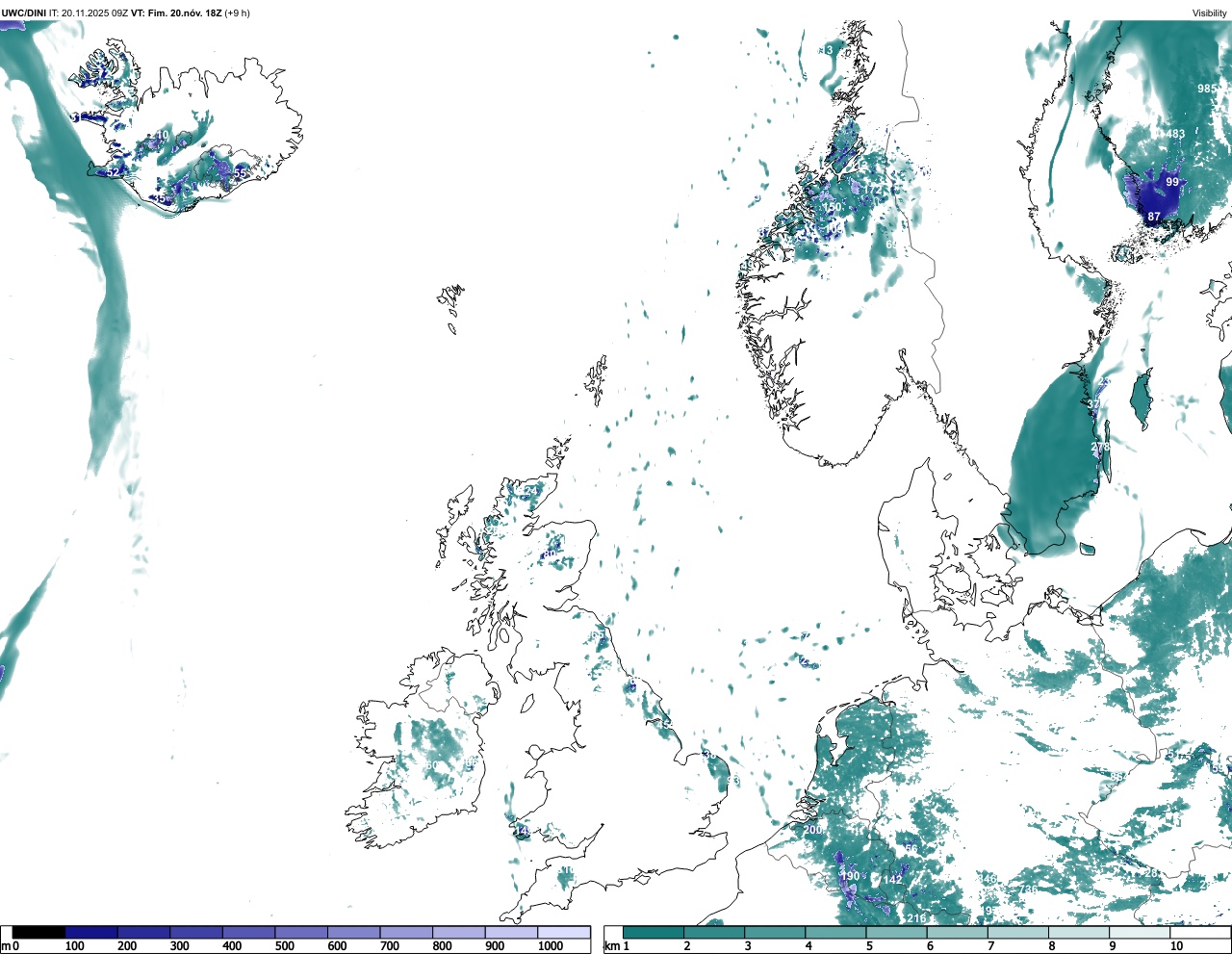The height and width of the screenshot is (954, 1232).
Task: Click the '200' visibility value near Netherlands
Action: [812, 830]
